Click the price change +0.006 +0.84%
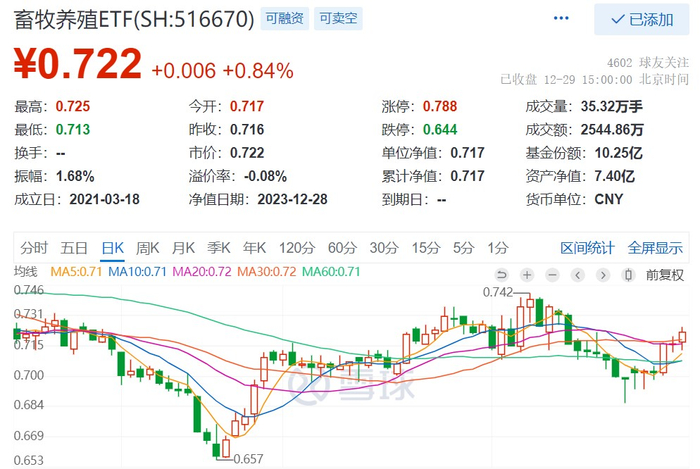Image resolution: width=700 pixels, height=469 pixels. 222,71
